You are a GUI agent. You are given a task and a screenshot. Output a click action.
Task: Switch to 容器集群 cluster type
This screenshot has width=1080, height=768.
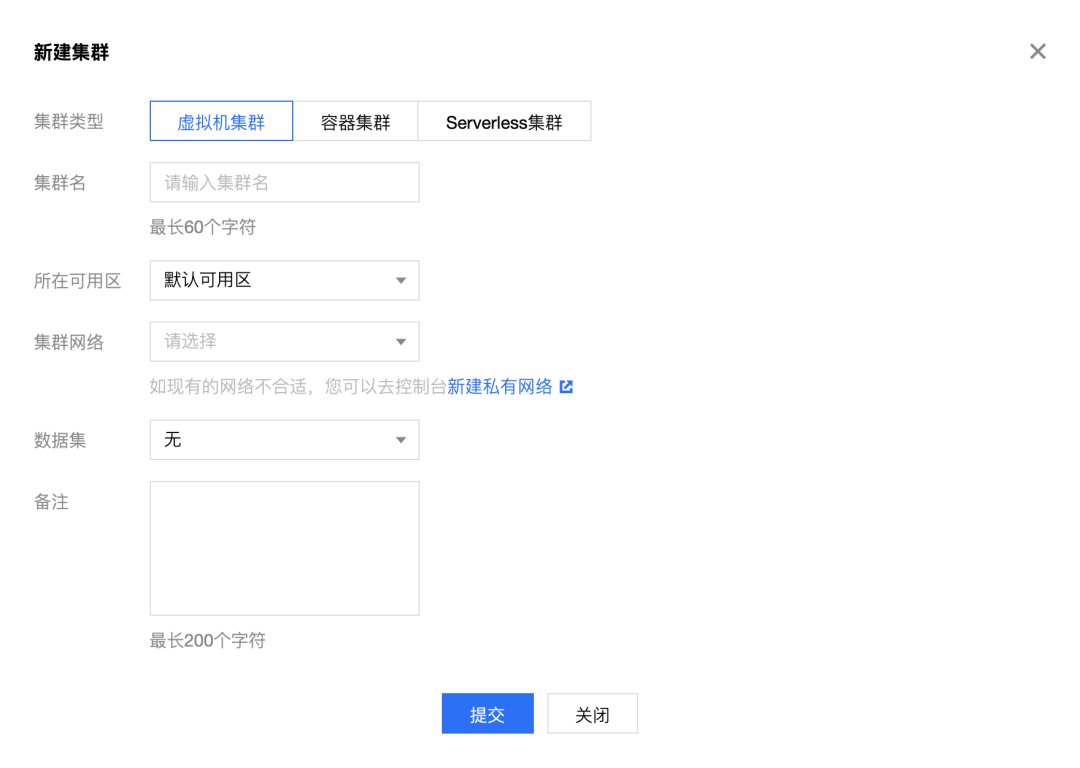tap(355, 122)
